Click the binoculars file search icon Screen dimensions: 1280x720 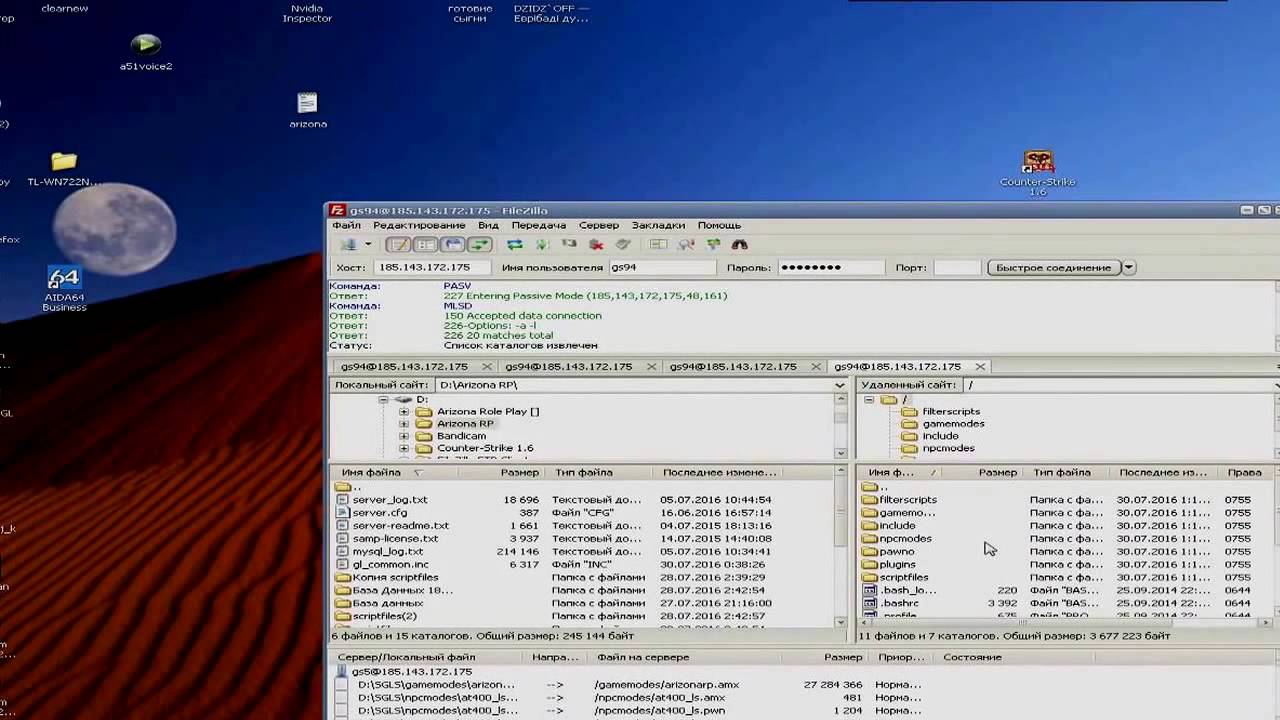[740, 244]
